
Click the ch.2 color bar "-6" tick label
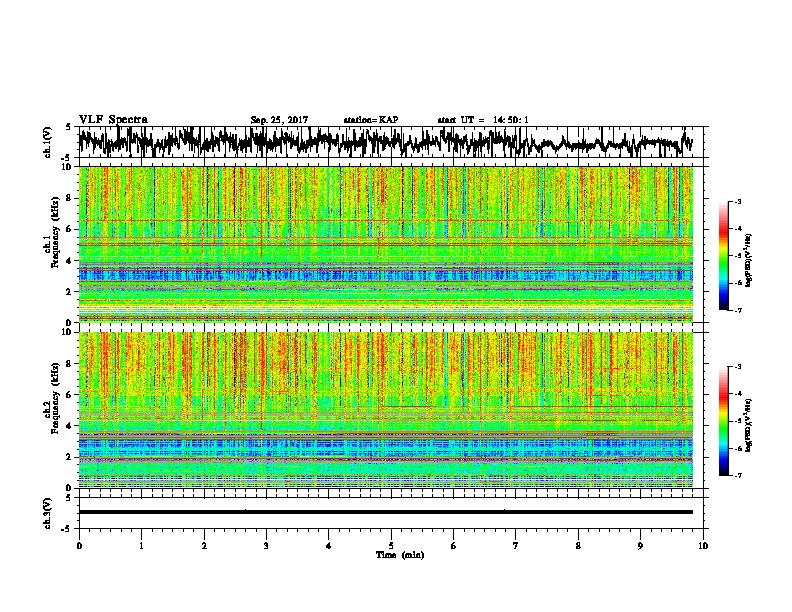pyautogui.click(x=737, y=448)
